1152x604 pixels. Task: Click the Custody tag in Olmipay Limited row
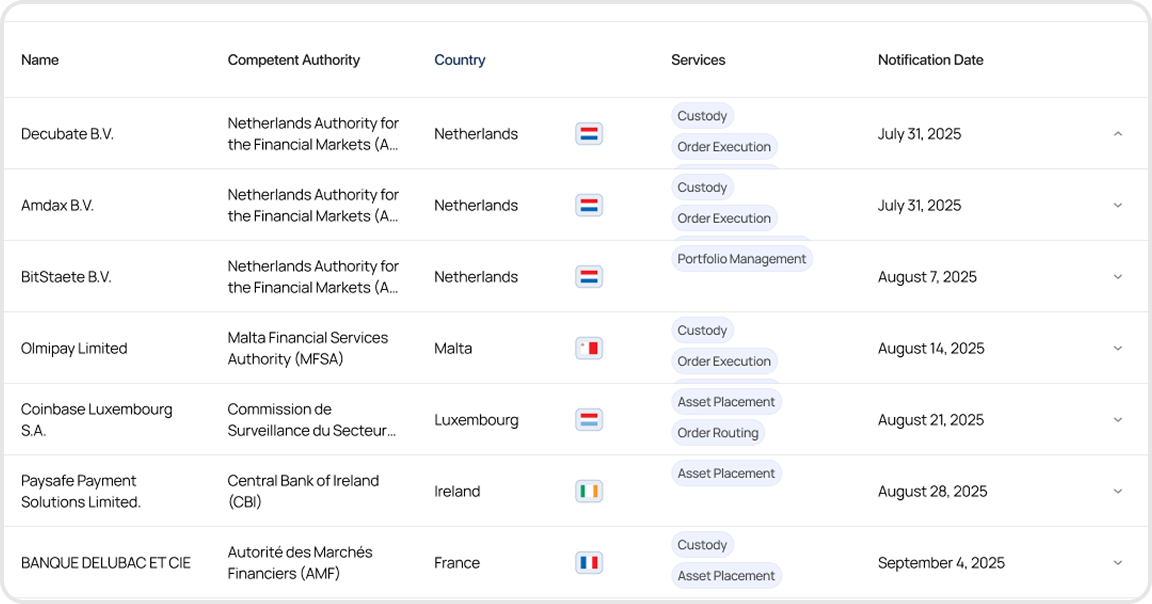click(x=702, y=331)
